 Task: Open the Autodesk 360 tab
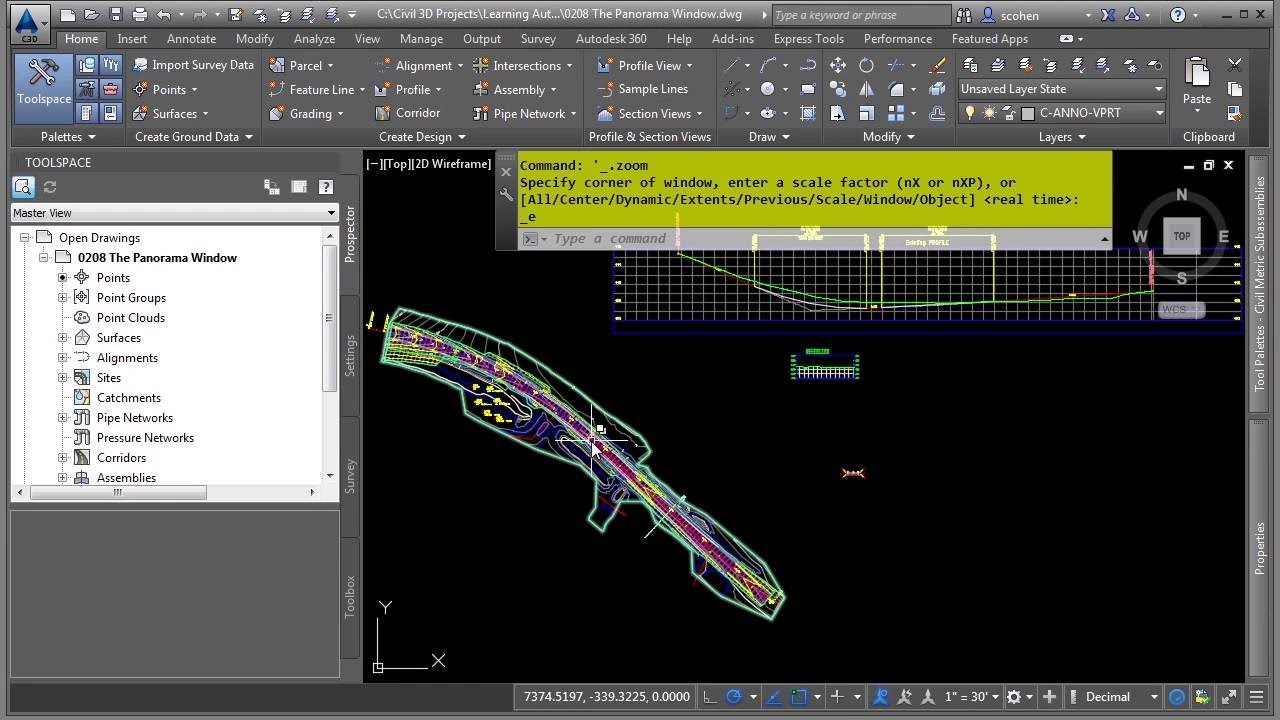[x=611, y=38]
